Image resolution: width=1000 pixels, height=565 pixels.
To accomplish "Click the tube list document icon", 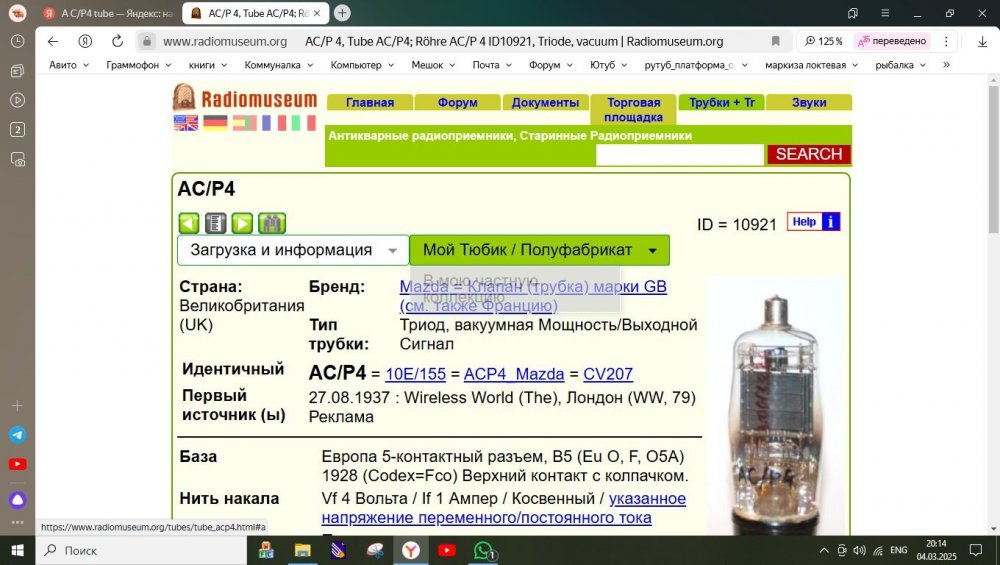I will 215,223.
